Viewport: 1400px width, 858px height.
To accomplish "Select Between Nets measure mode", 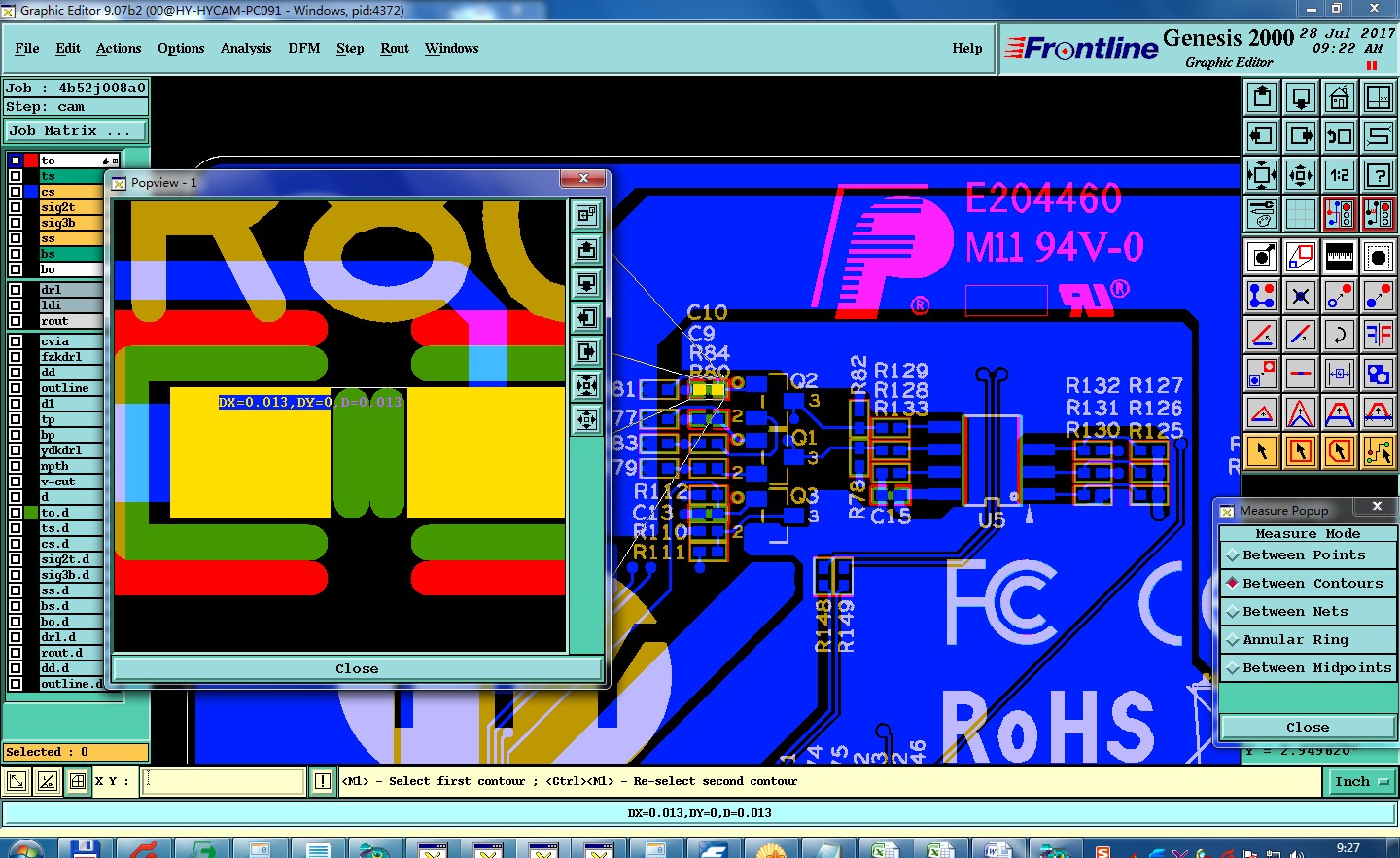I will coord(1308,612).
